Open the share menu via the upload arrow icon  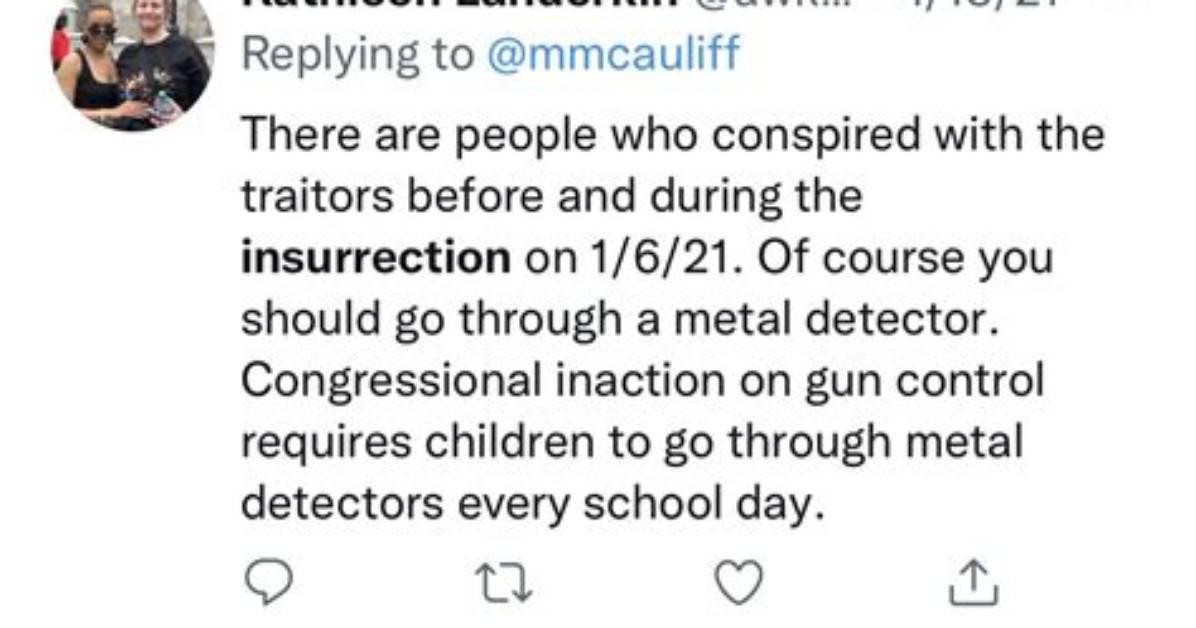973,582
